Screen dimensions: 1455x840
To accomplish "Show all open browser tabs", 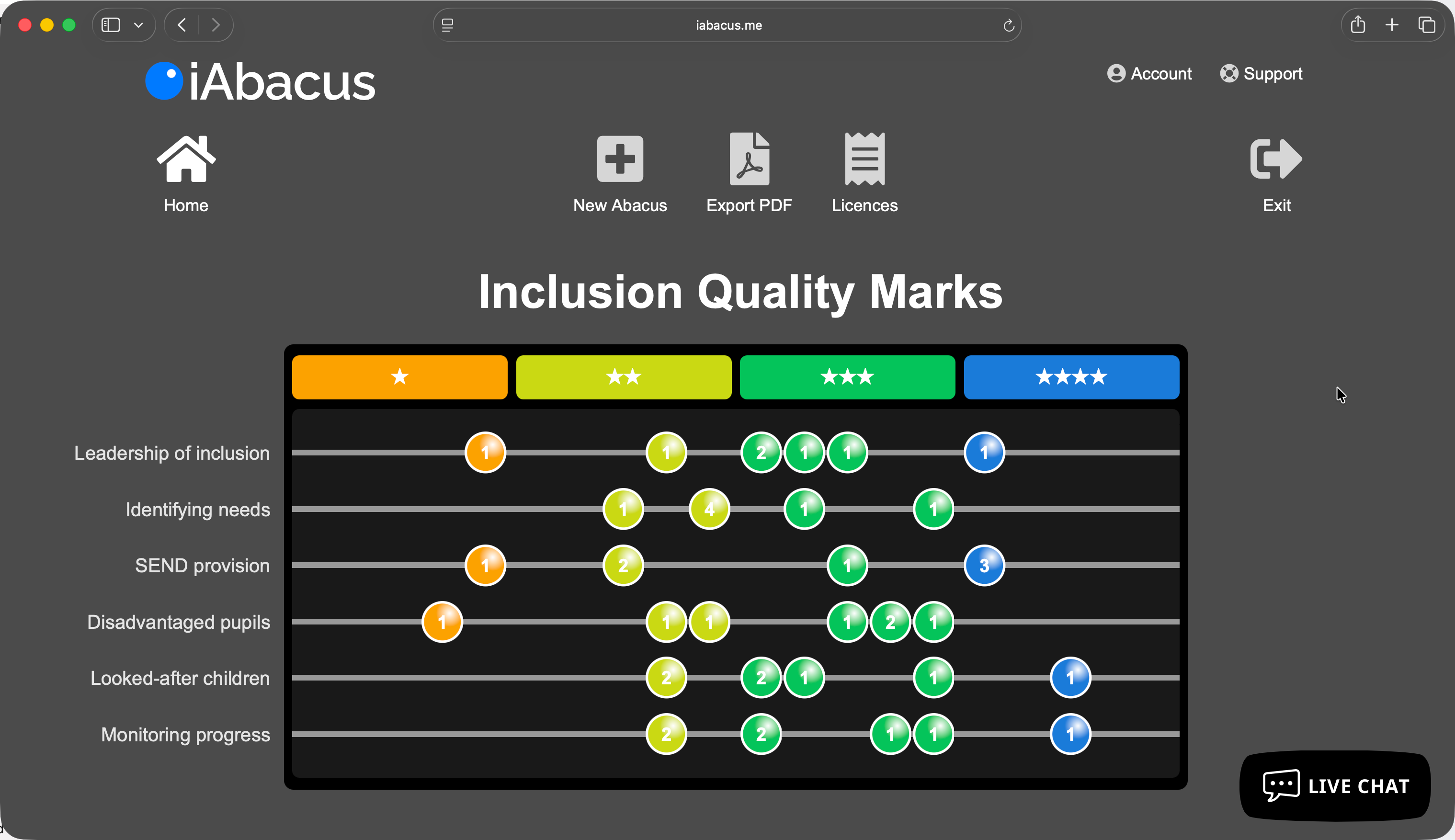I will 1427,25.
